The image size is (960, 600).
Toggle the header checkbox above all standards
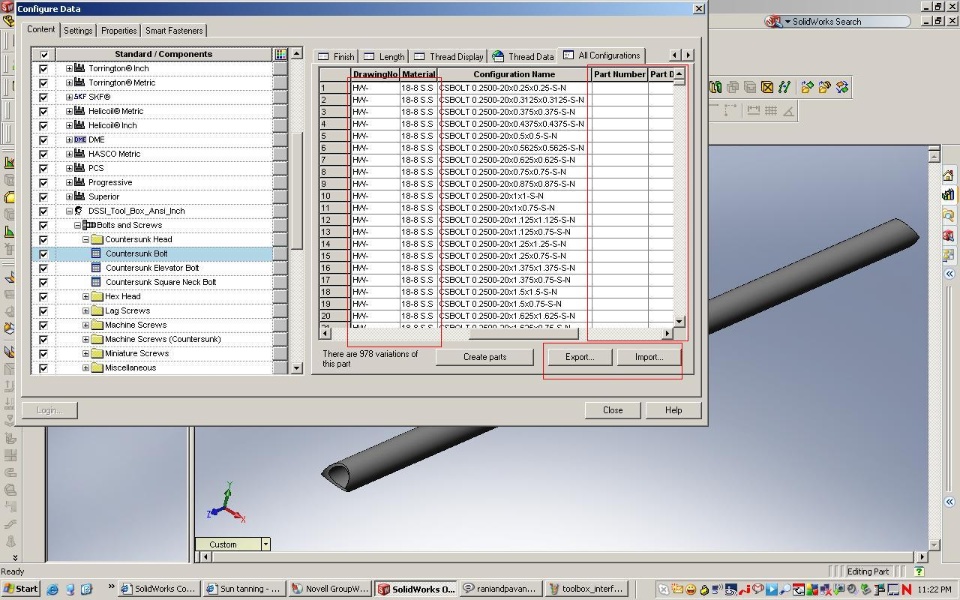click(x=43, y=54)
